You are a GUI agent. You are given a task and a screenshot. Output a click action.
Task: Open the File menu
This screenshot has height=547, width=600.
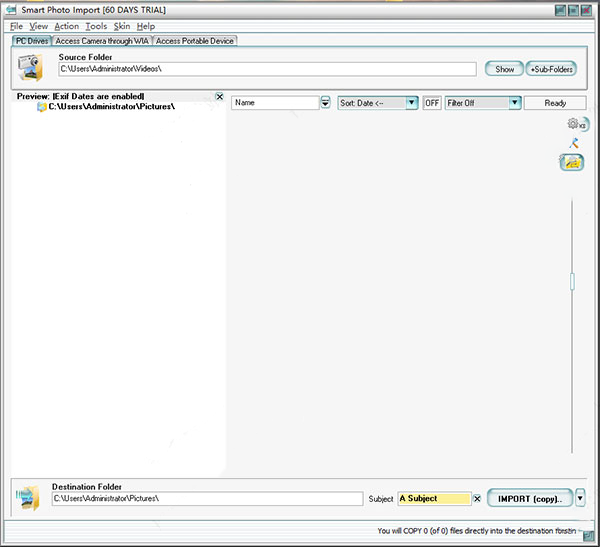pos(16,26)
